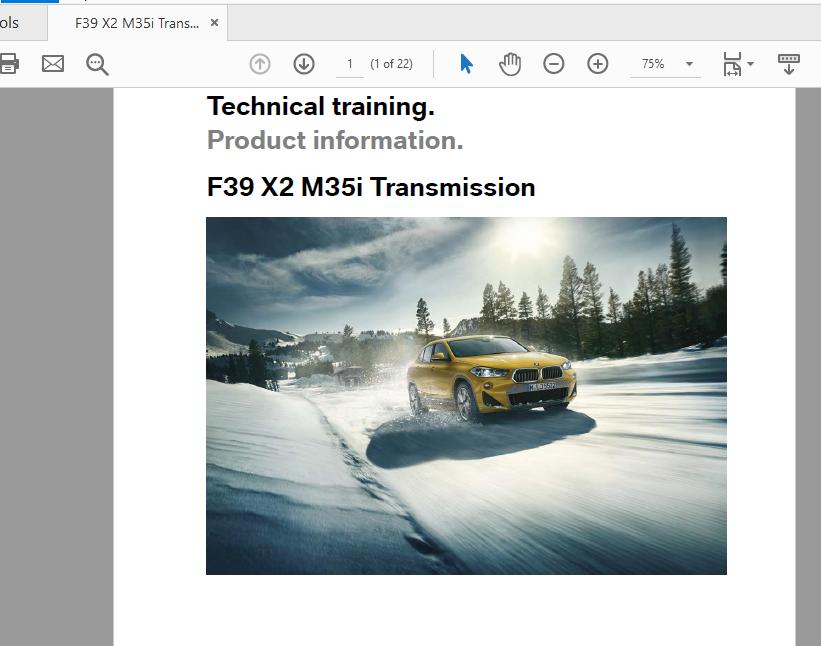Open the 75% zoom level dropdown
This screenshot has width=821, height=646.
point(665,64)
